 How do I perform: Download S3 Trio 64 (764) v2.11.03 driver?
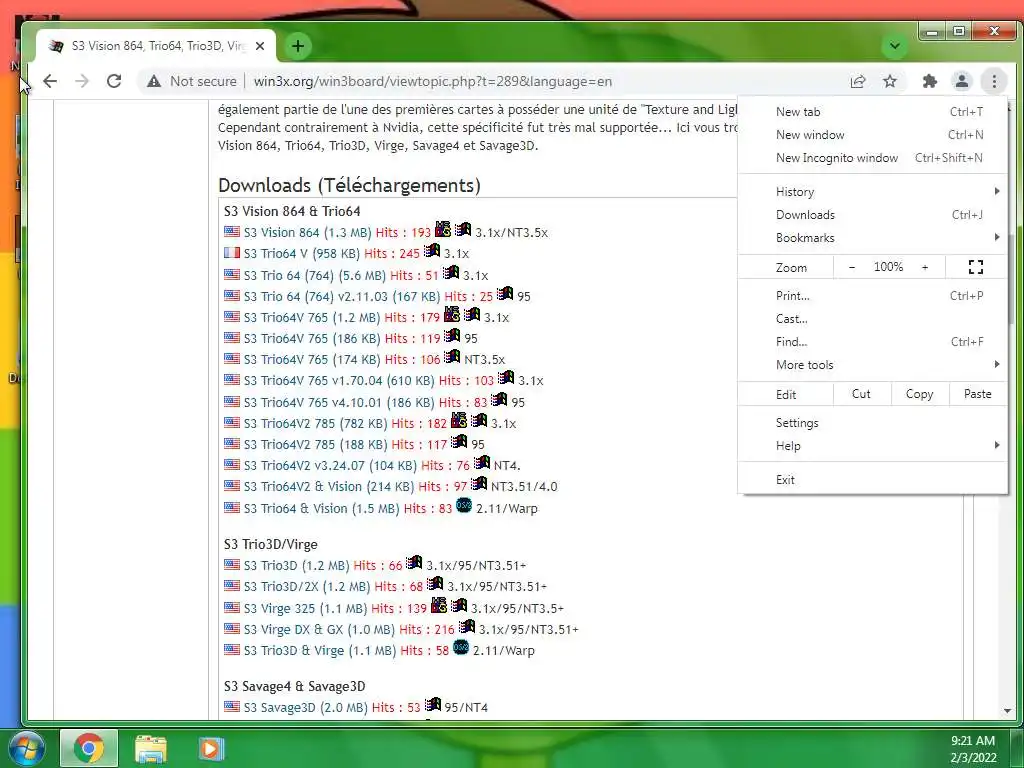(x=342, y=296)
